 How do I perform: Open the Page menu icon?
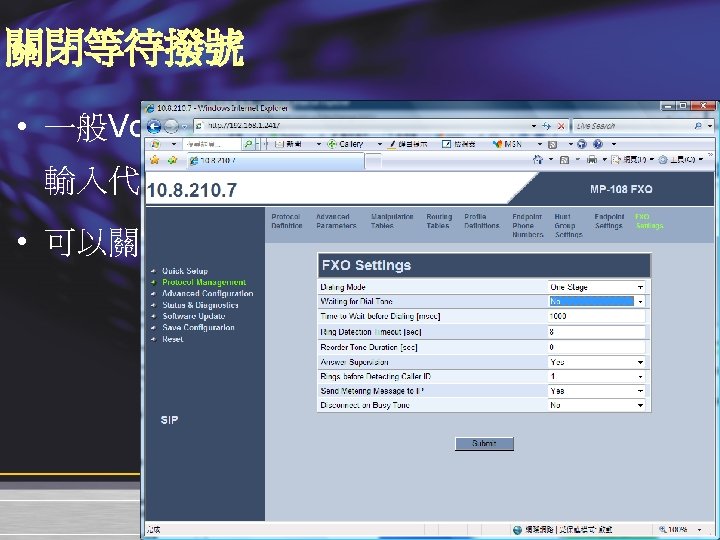pos(616,160)
